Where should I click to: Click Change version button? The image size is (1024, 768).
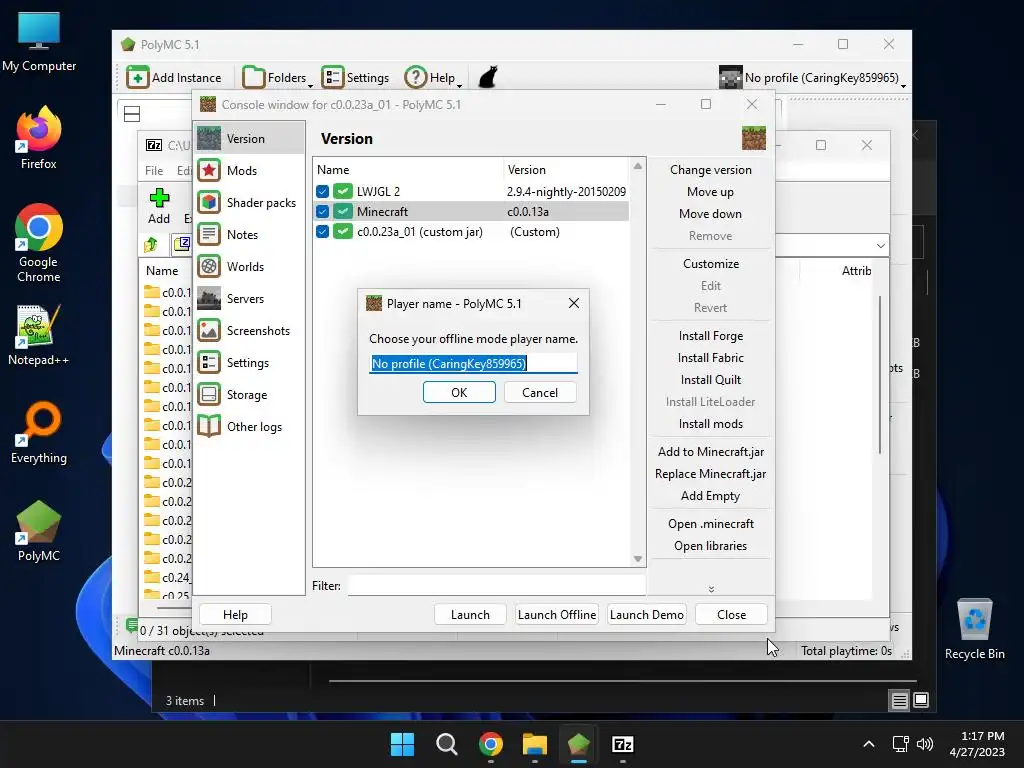click(x=711, y=170)
